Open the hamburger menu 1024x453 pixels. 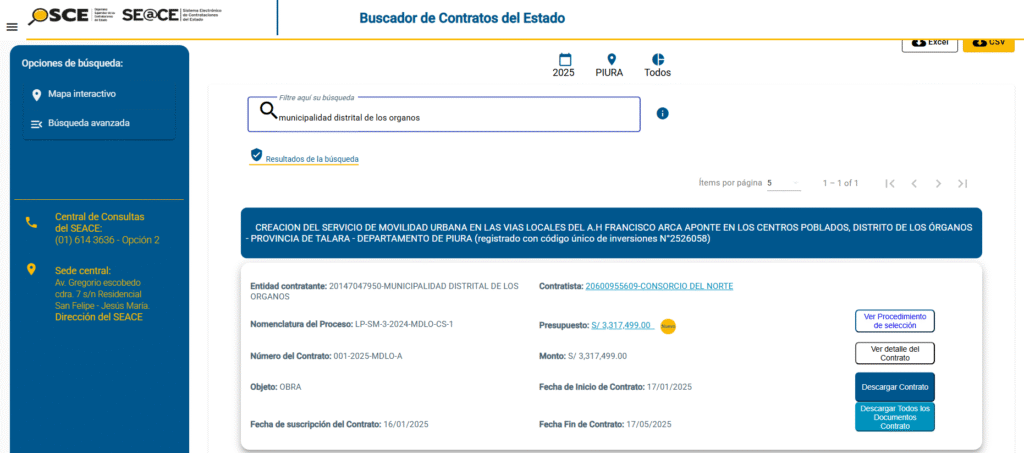click(12, 27)
